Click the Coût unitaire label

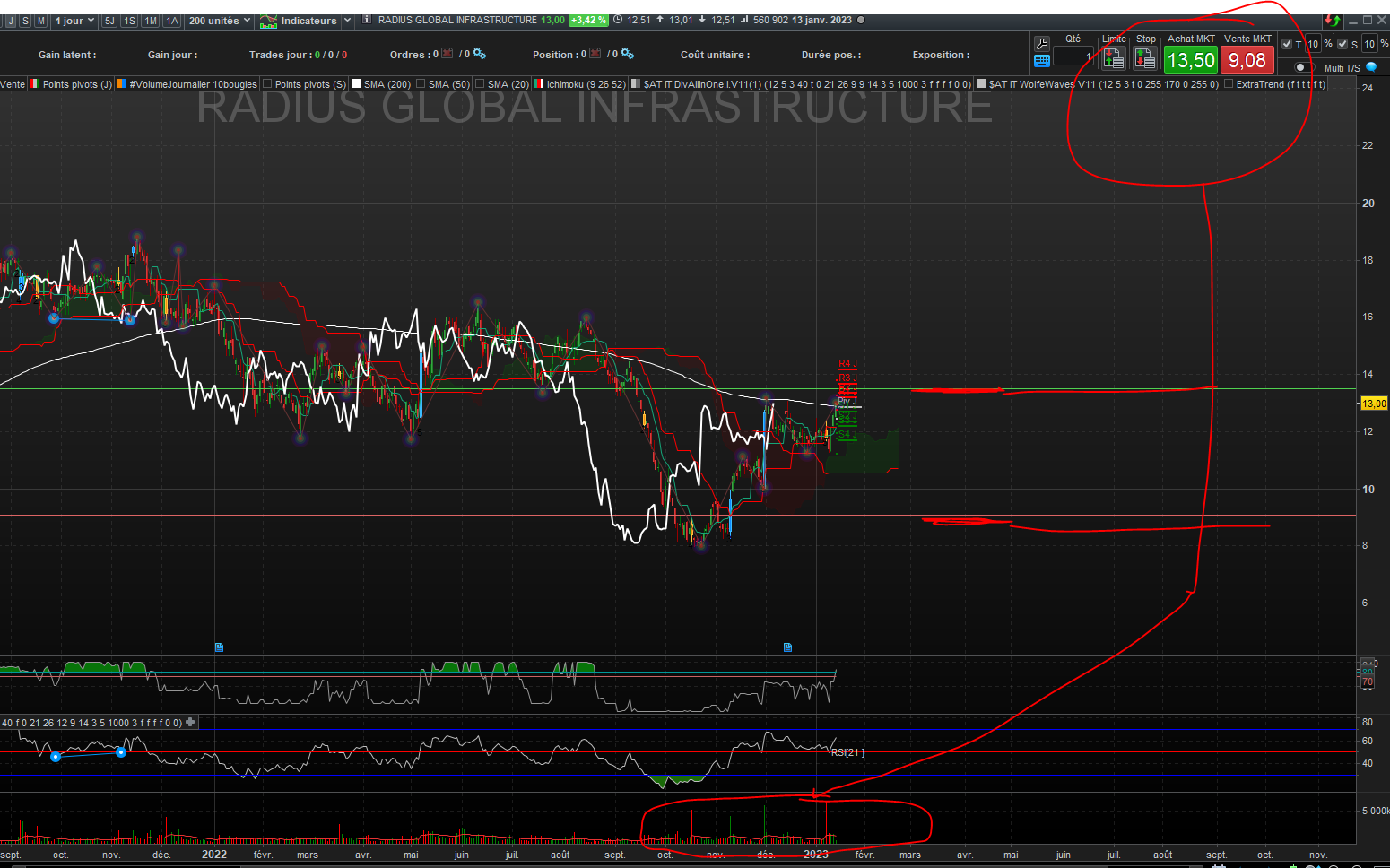pyautogui.click(x=718, y=55)
